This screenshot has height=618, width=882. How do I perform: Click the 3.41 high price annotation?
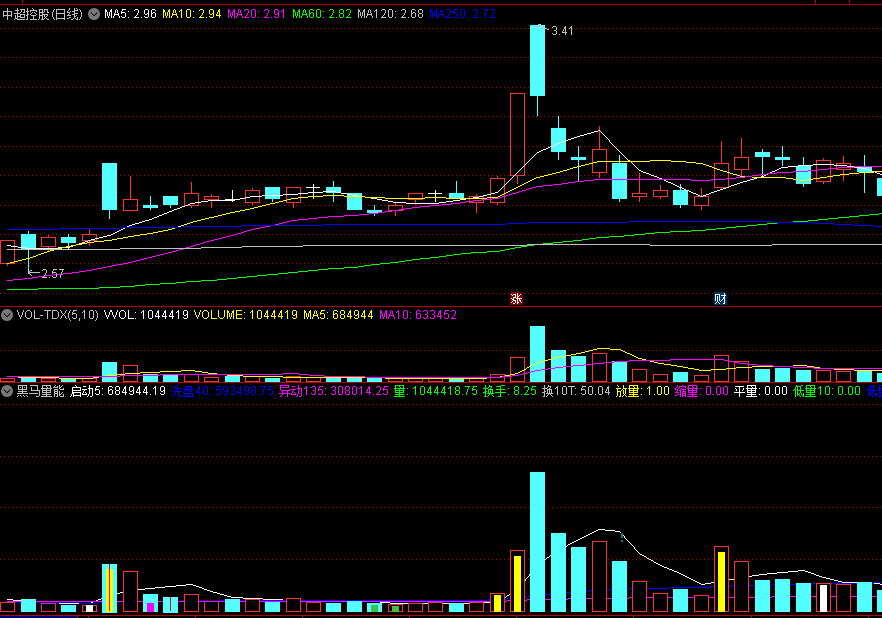click(562, 31)
